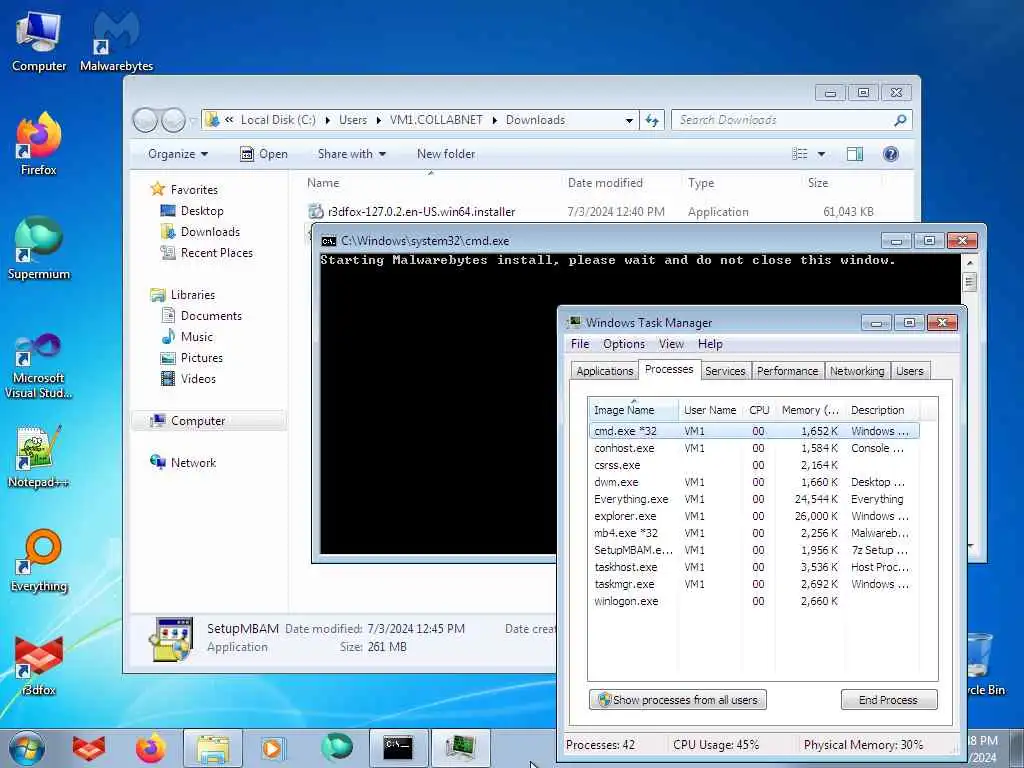
Task: Click Explorer back navigation arrow
Action: click(x=145, y=120)
